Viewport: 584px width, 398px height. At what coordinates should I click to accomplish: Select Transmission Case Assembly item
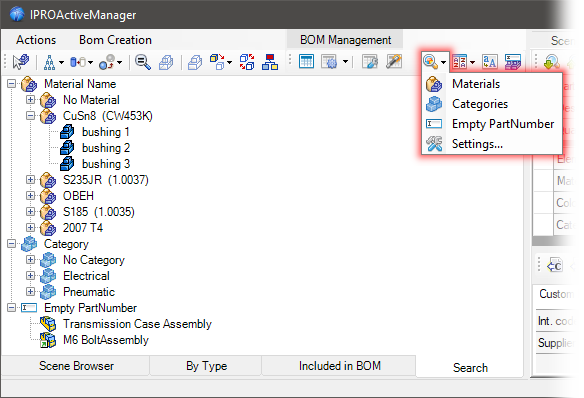[x=137, y=324]
